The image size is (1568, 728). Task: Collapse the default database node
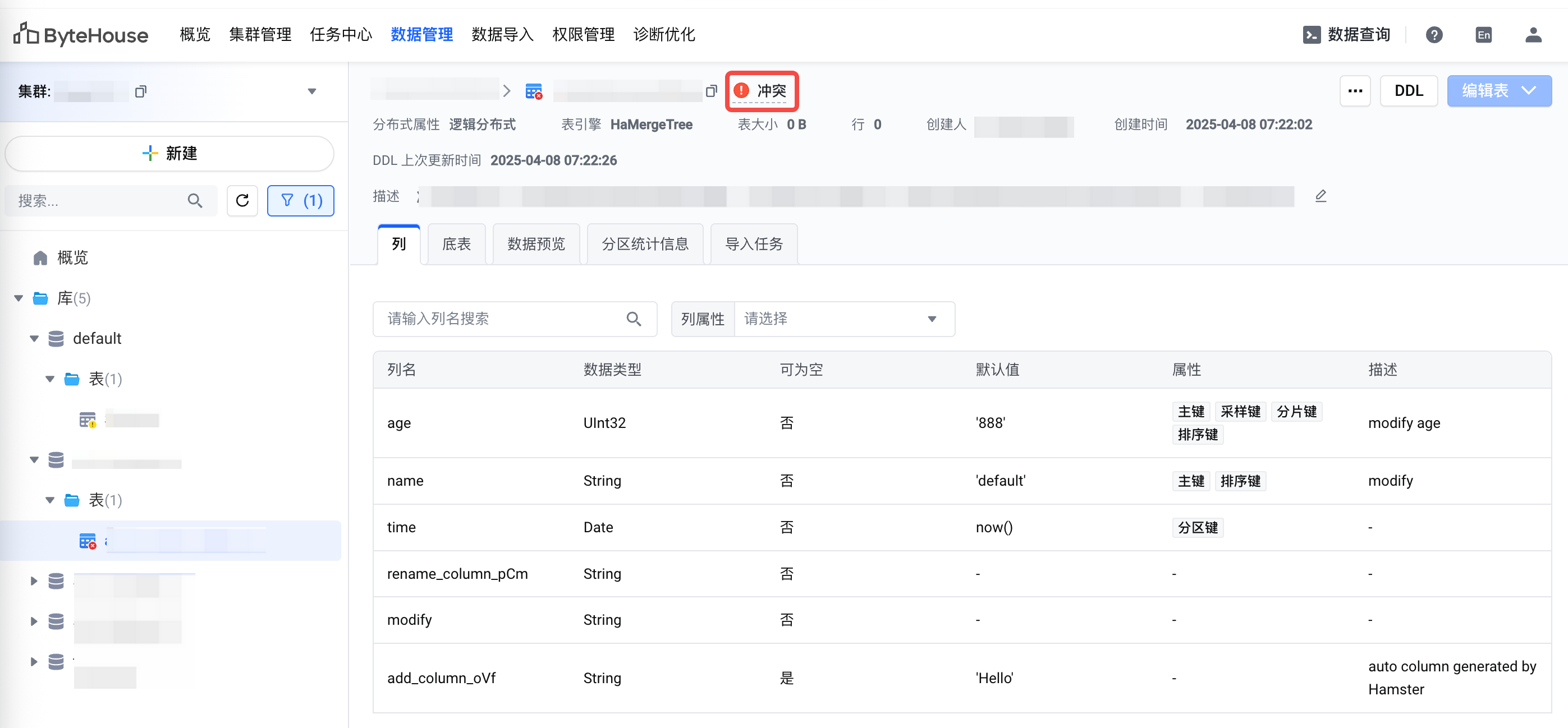[x=34, y=339]
